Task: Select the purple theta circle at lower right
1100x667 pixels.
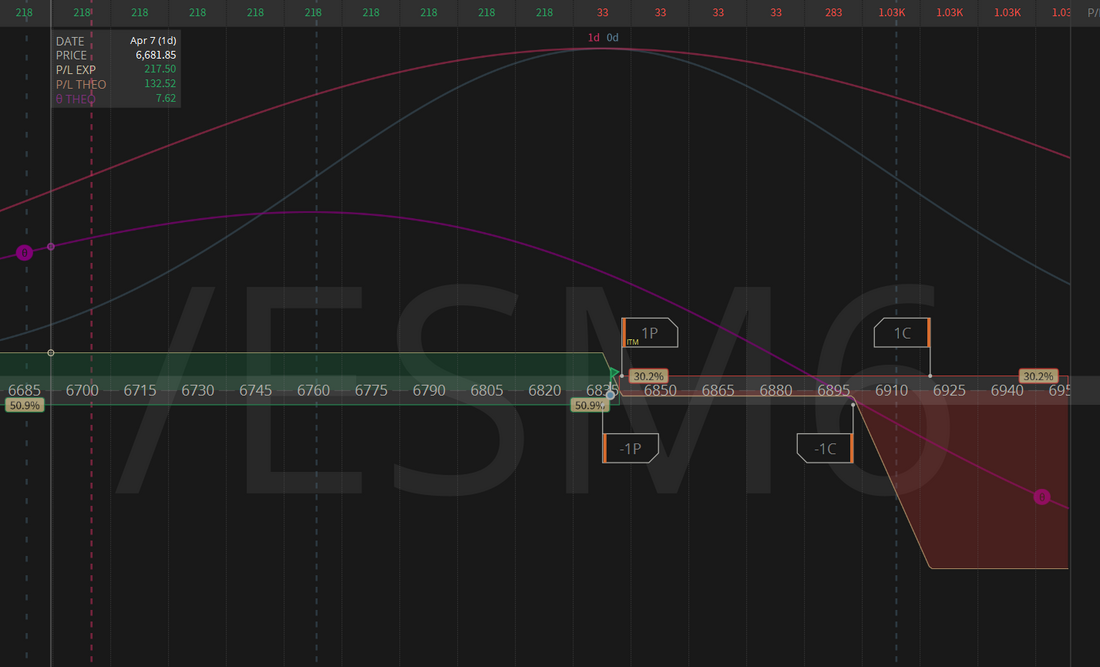Action: click(1041, 497)
